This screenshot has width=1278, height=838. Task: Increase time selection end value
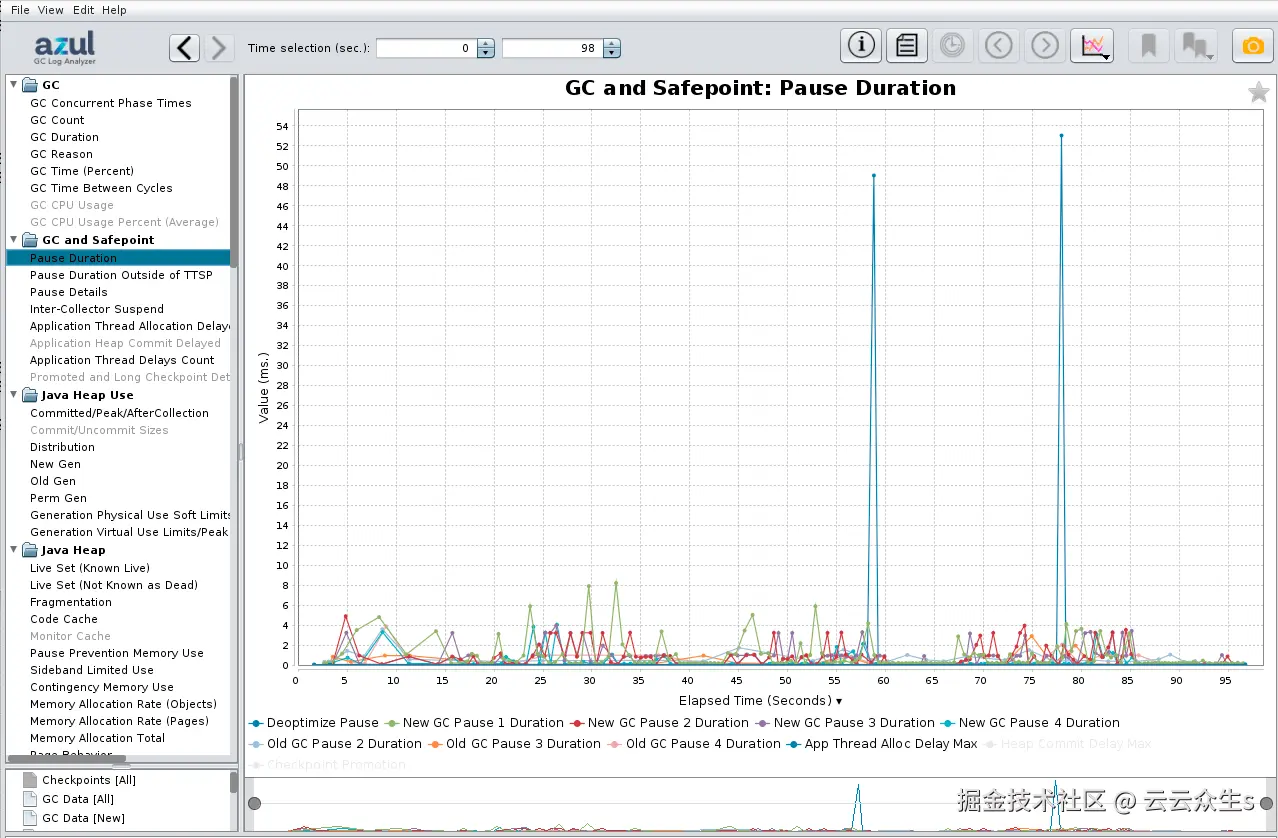pyautogui.click(x=612, y=43)
